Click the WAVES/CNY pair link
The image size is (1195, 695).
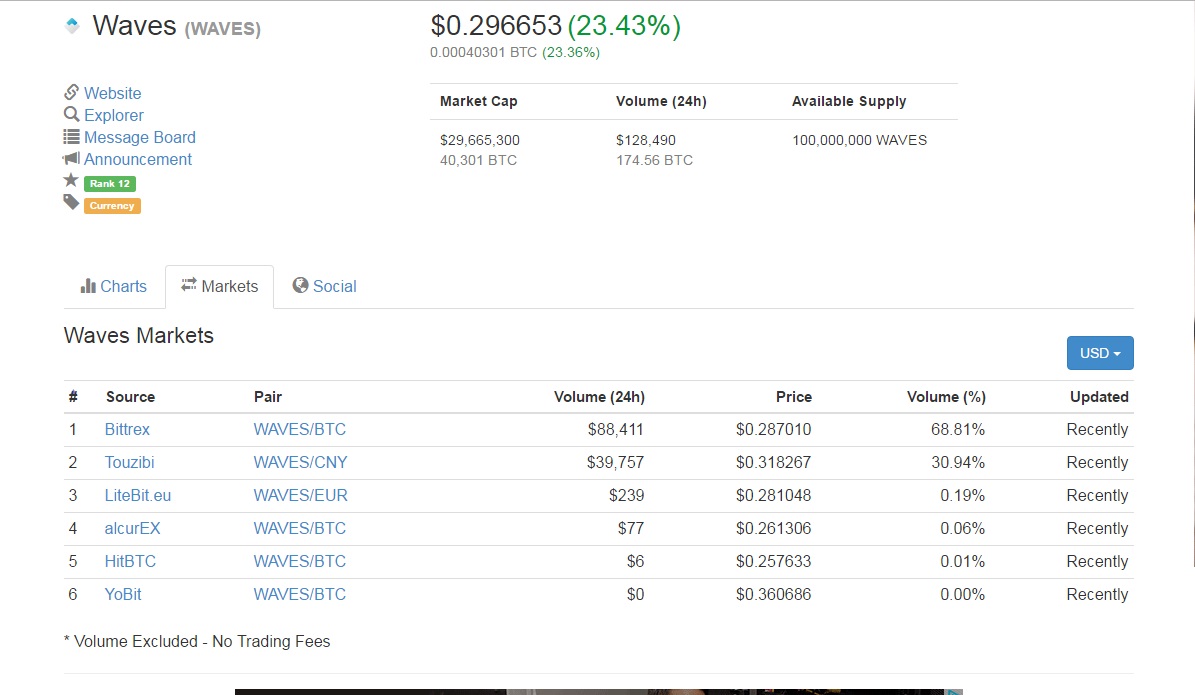coord(300,463)
